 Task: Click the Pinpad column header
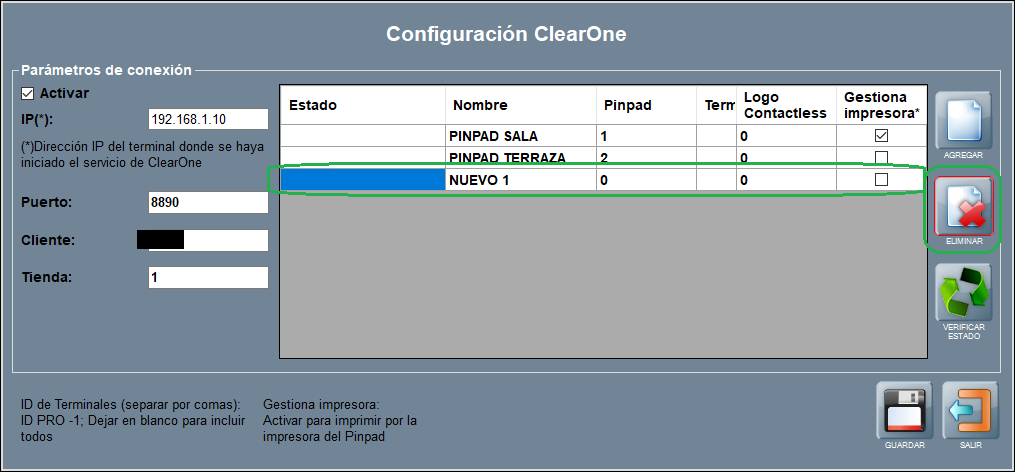pyautogui.click(x=646, y=105)
